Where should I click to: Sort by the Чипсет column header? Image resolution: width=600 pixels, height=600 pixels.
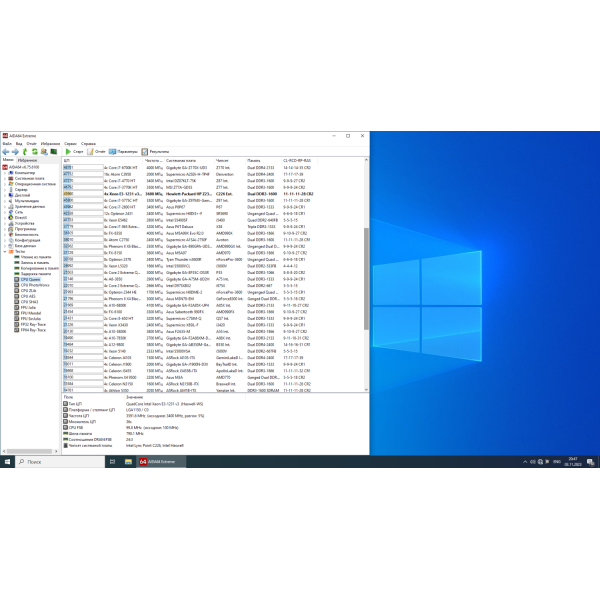click(x=230, y=160)
